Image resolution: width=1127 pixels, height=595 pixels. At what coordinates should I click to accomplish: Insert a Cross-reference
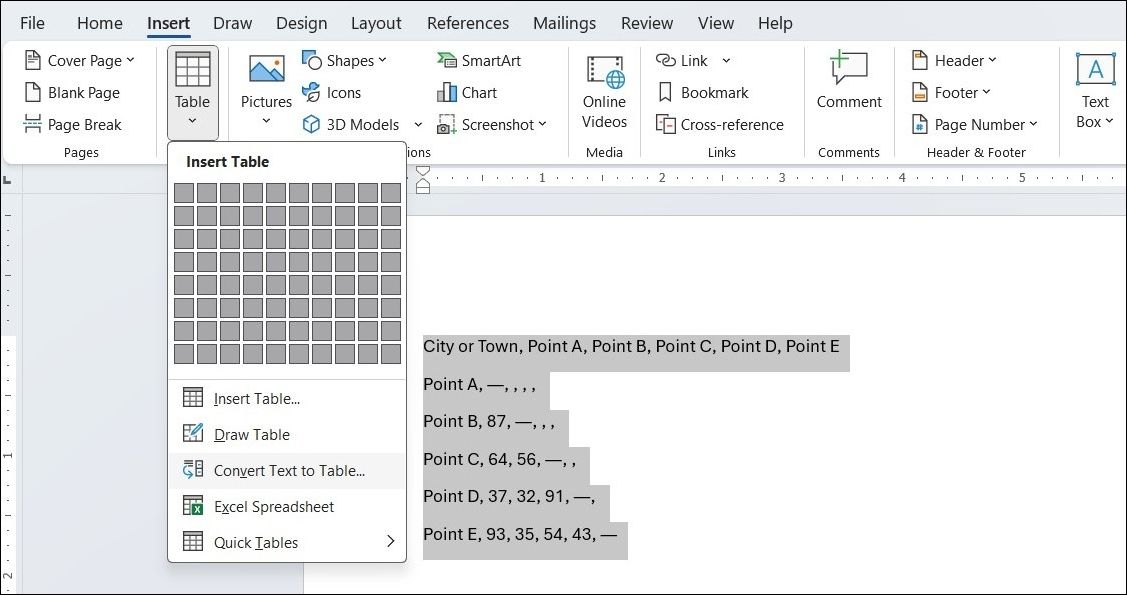(x=719, y=124)
